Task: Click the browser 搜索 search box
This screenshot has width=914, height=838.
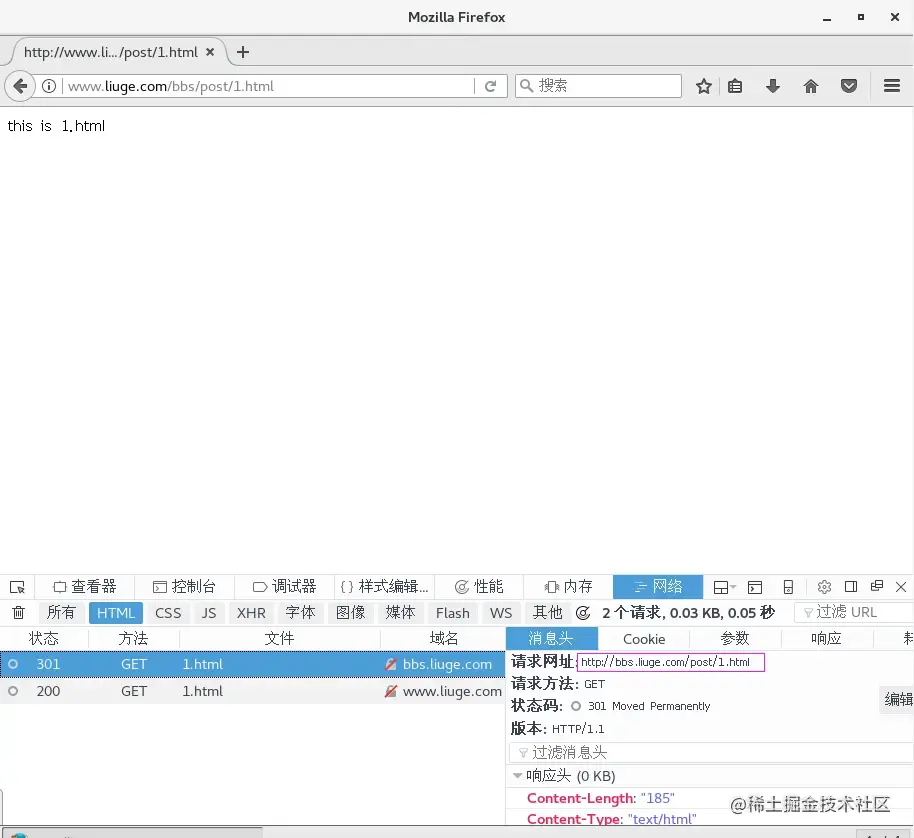Action: [599, 86]
